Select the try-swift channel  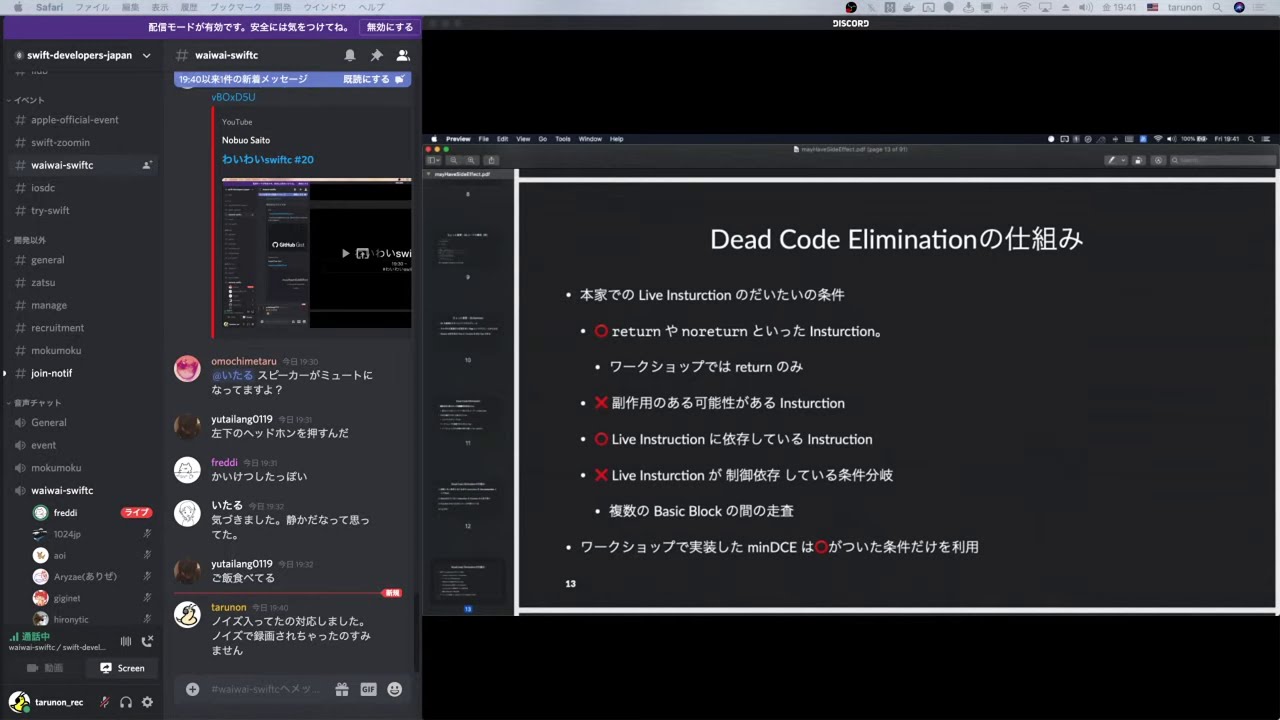(50, 211)
